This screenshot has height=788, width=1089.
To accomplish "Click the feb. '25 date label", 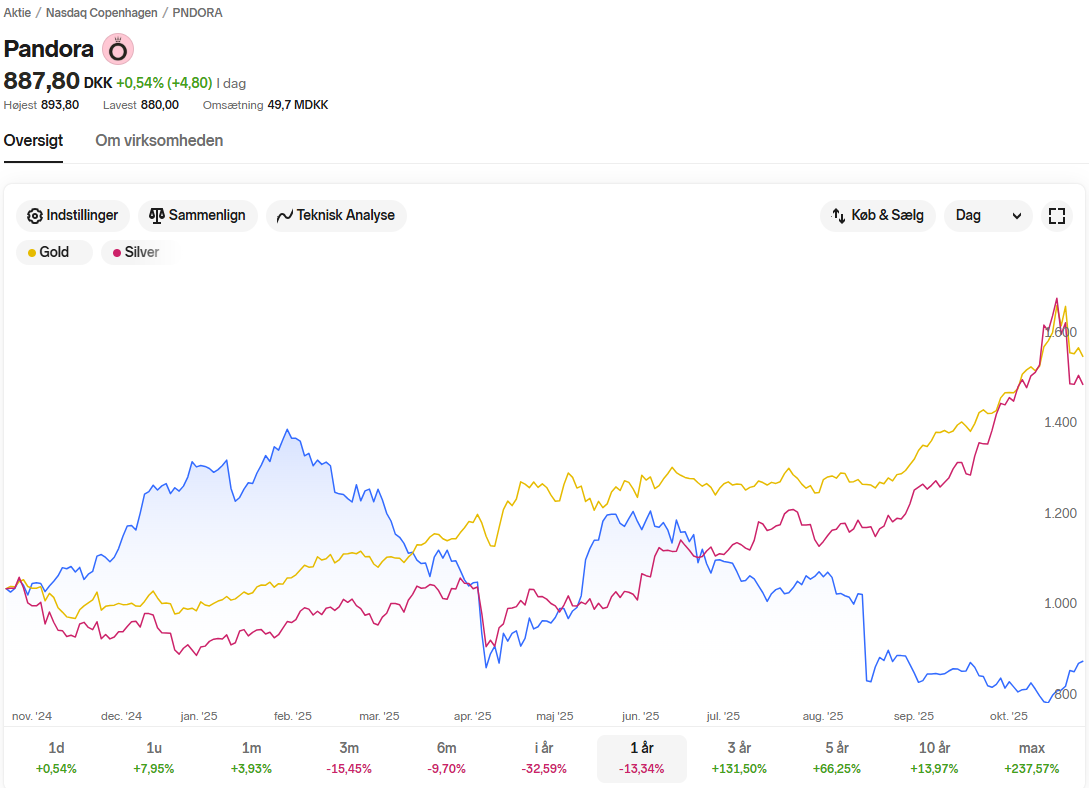I will (x=293, y=716).
